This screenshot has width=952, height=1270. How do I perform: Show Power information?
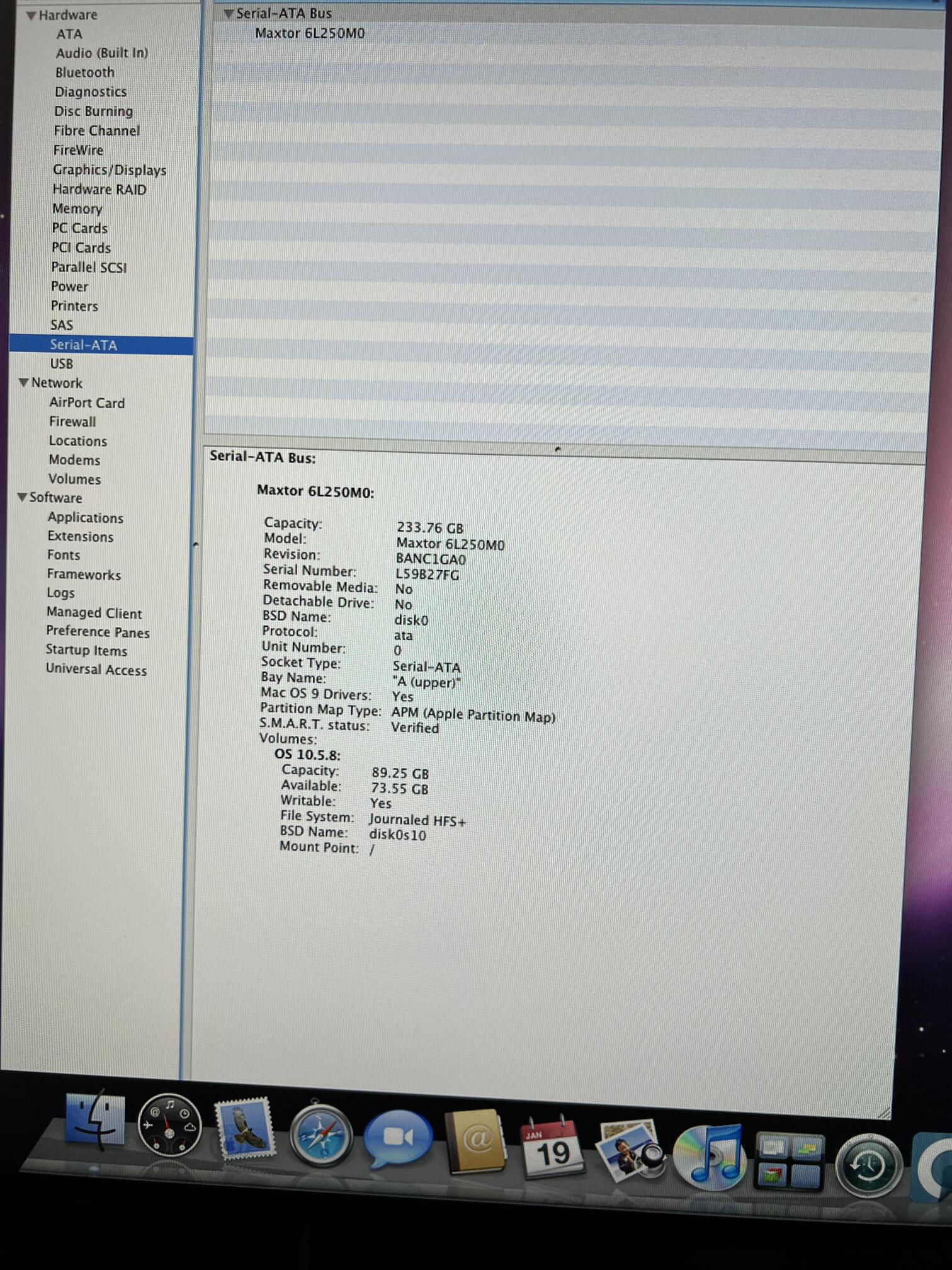click(69, 287)
